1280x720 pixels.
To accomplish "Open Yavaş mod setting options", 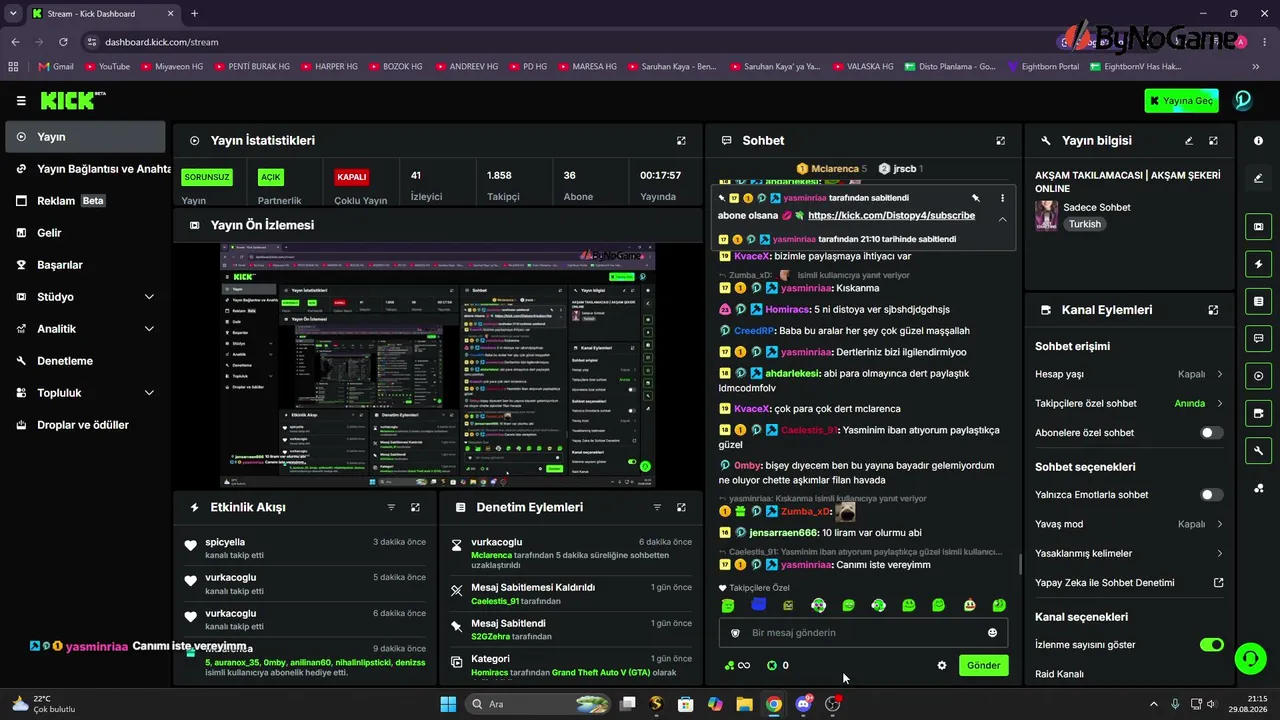I will [1129, 524].
